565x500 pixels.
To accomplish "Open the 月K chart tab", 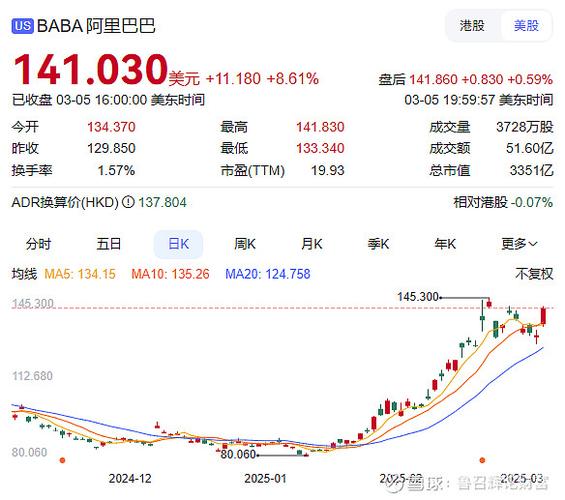I will click(312, 244).
